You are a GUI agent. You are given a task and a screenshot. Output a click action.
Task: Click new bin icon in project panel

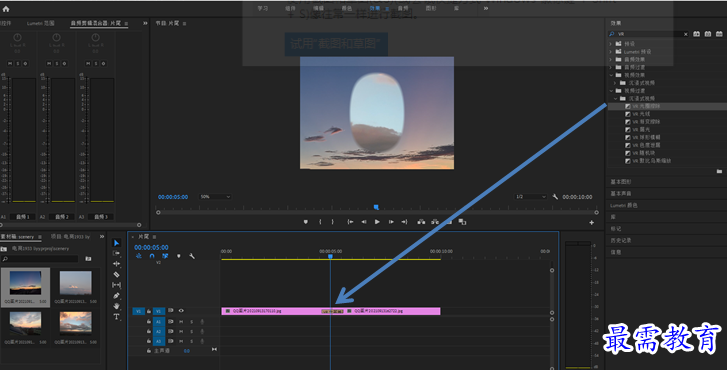click(88, 259)
